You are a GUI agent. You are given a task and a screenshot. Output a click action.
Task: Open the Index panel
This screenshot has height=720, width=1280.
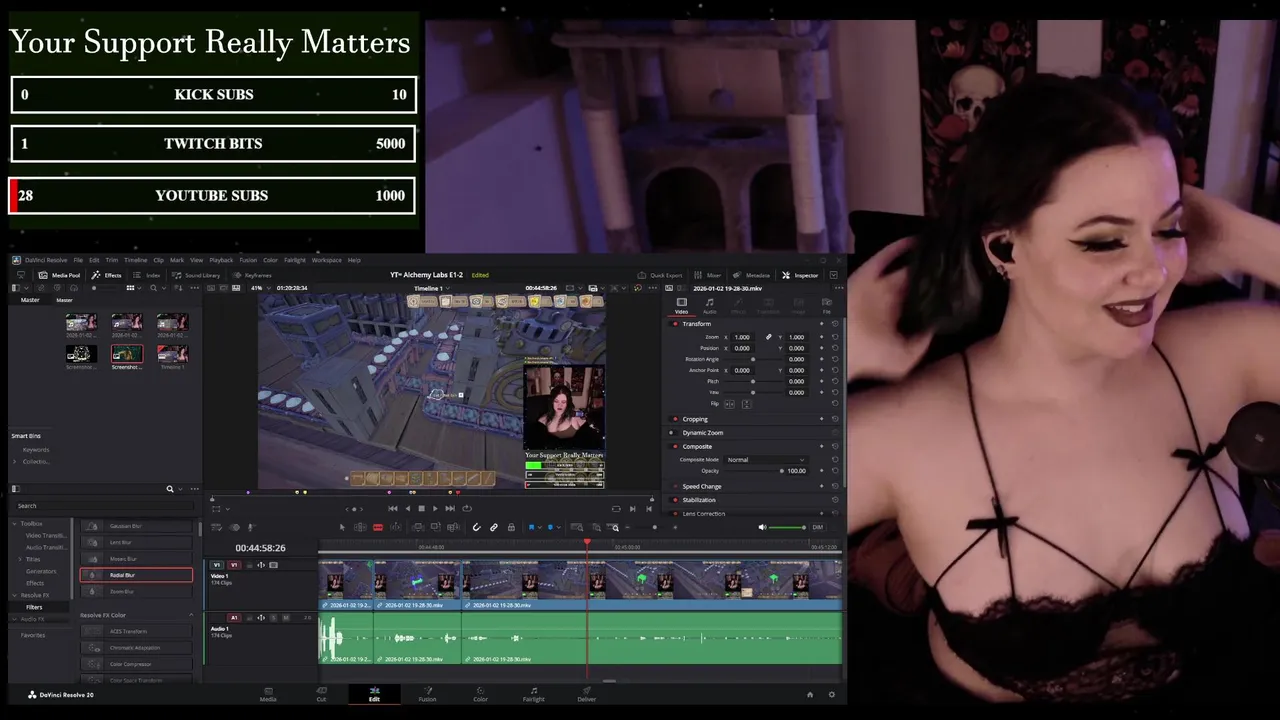[147, 275]
